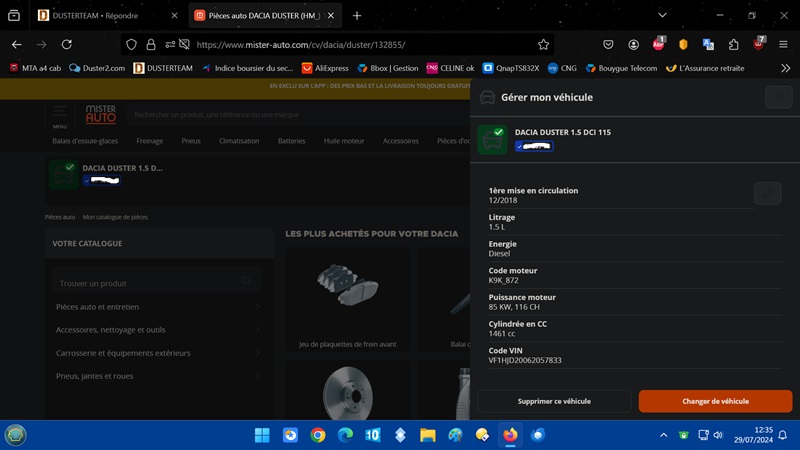Open the Huile moteur category
Viewport: 800px width, 450px height.
pyautogui.click(x=344, y=141)
